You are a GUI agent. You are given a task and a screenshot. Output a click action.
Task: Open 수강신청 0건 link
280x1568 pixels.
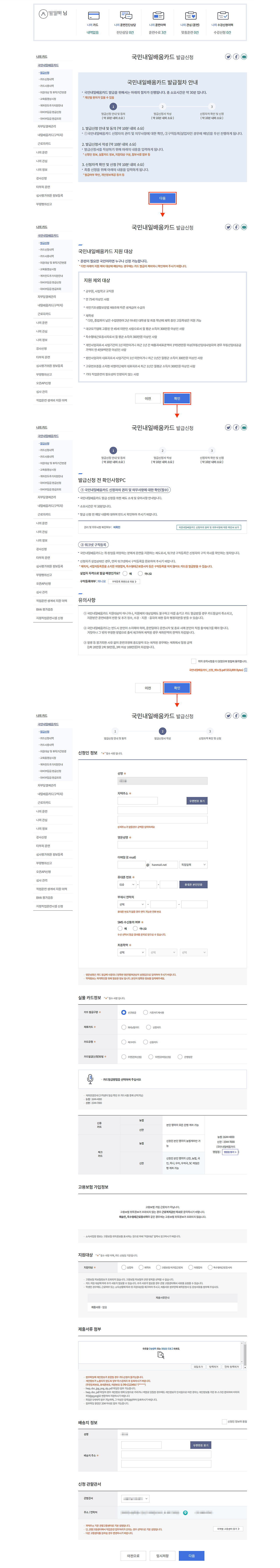pos(222,32)
